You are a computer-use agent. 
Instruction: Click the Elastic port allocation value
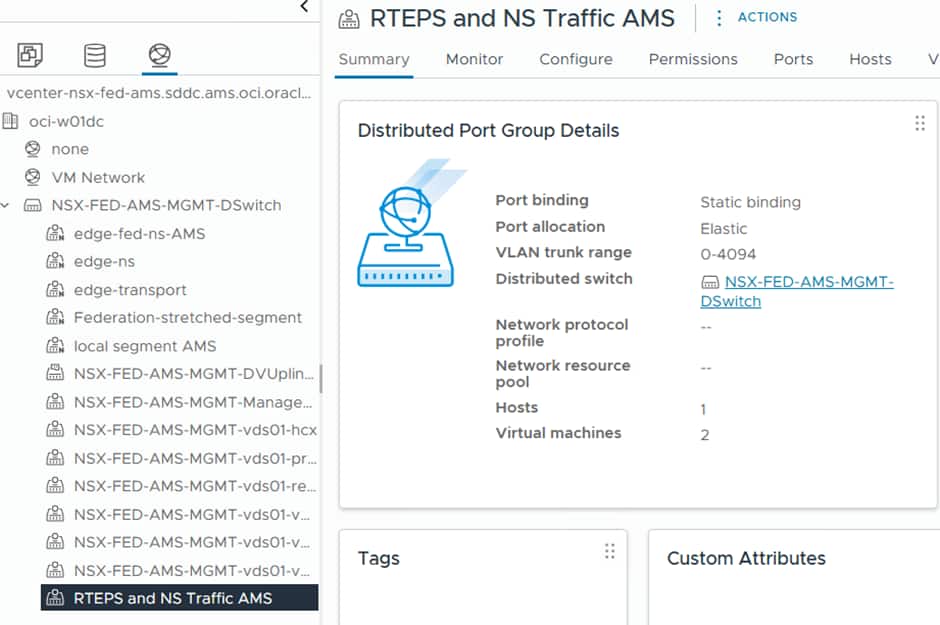(724, 229)
